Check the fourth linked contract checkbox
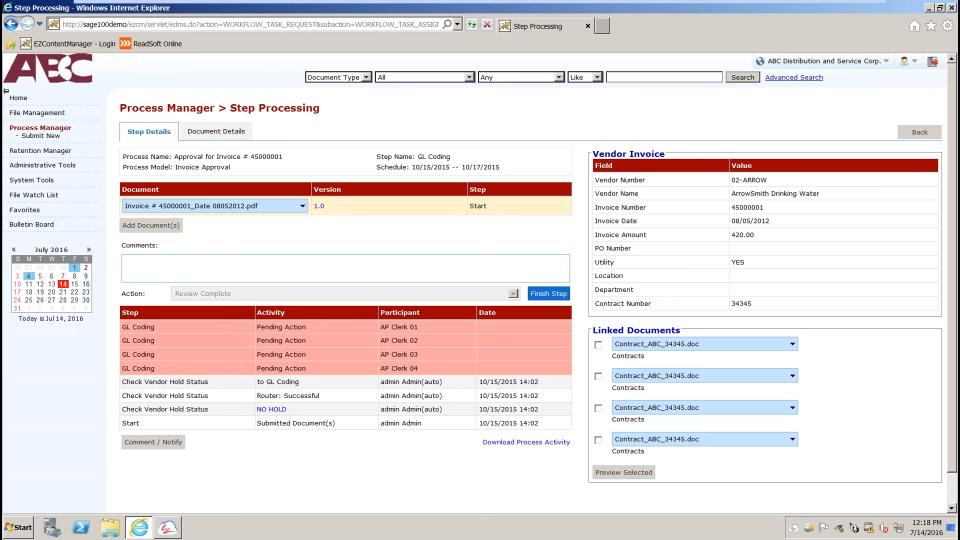 [598, 440]
